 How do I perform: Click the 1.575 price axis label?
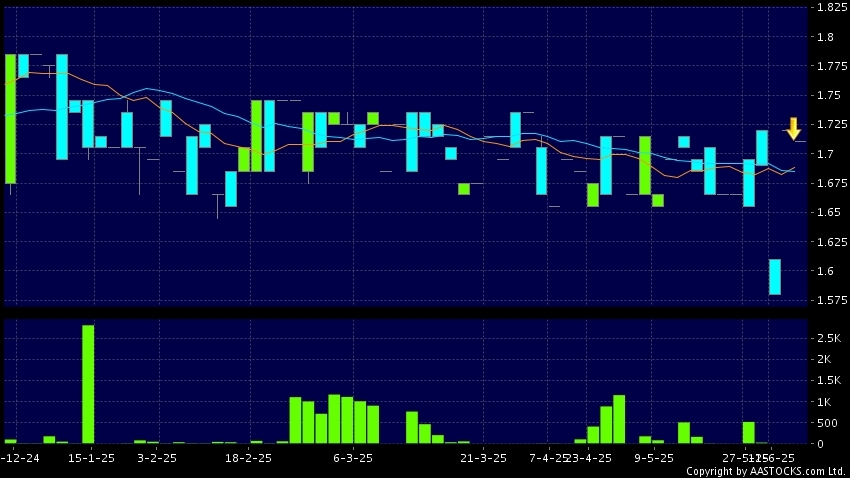point(832,300)
